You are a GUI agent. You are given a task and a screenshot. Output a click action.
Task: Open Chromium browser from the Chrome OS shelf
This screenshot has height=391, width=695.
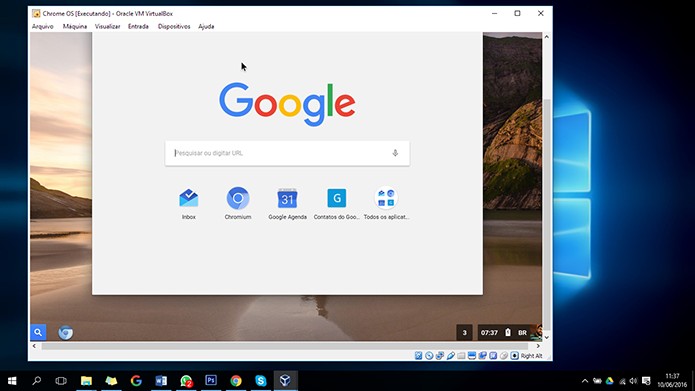[66, 332]
